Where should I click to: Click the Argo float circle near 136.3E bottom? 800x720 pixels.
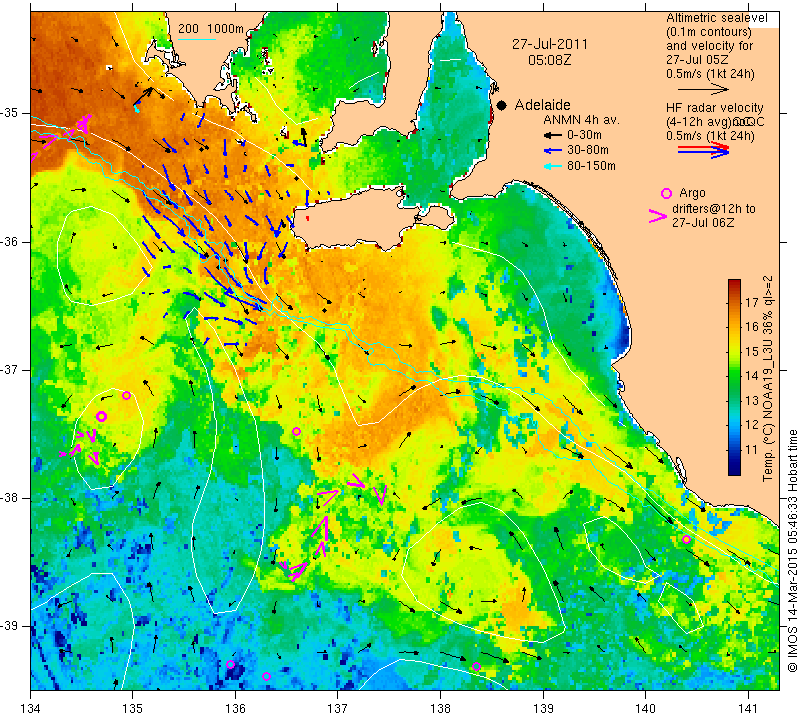(266, 677)
